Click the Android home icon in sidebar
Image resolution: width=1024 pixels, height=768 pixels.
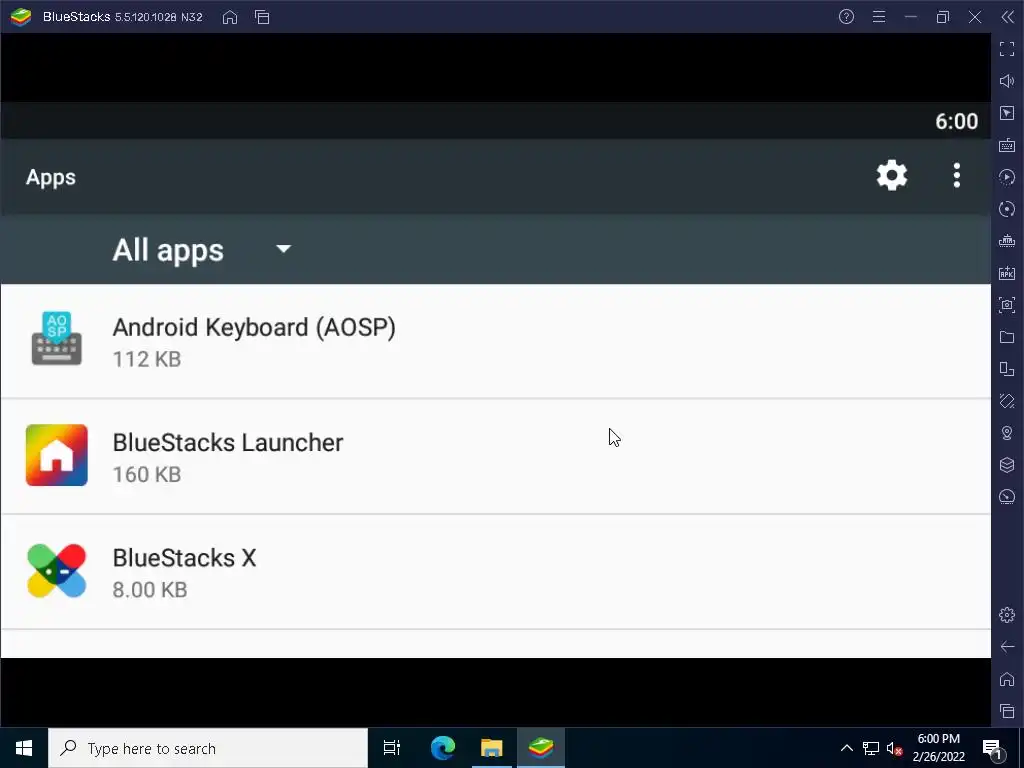[1007, 679]
